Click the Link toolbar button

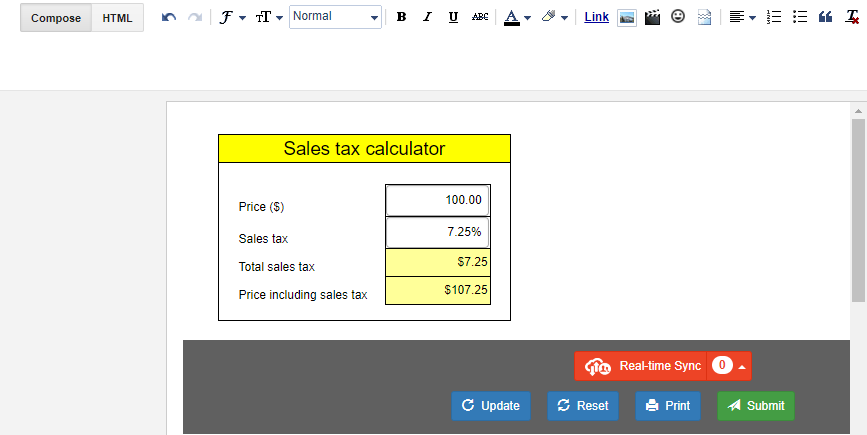tap(597, 17)
